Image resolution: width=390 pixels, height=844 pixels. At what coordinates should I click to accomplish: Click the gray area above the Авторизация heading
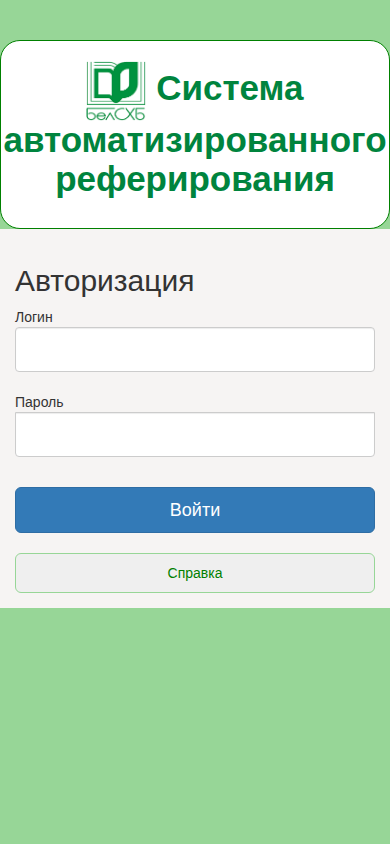195,248
